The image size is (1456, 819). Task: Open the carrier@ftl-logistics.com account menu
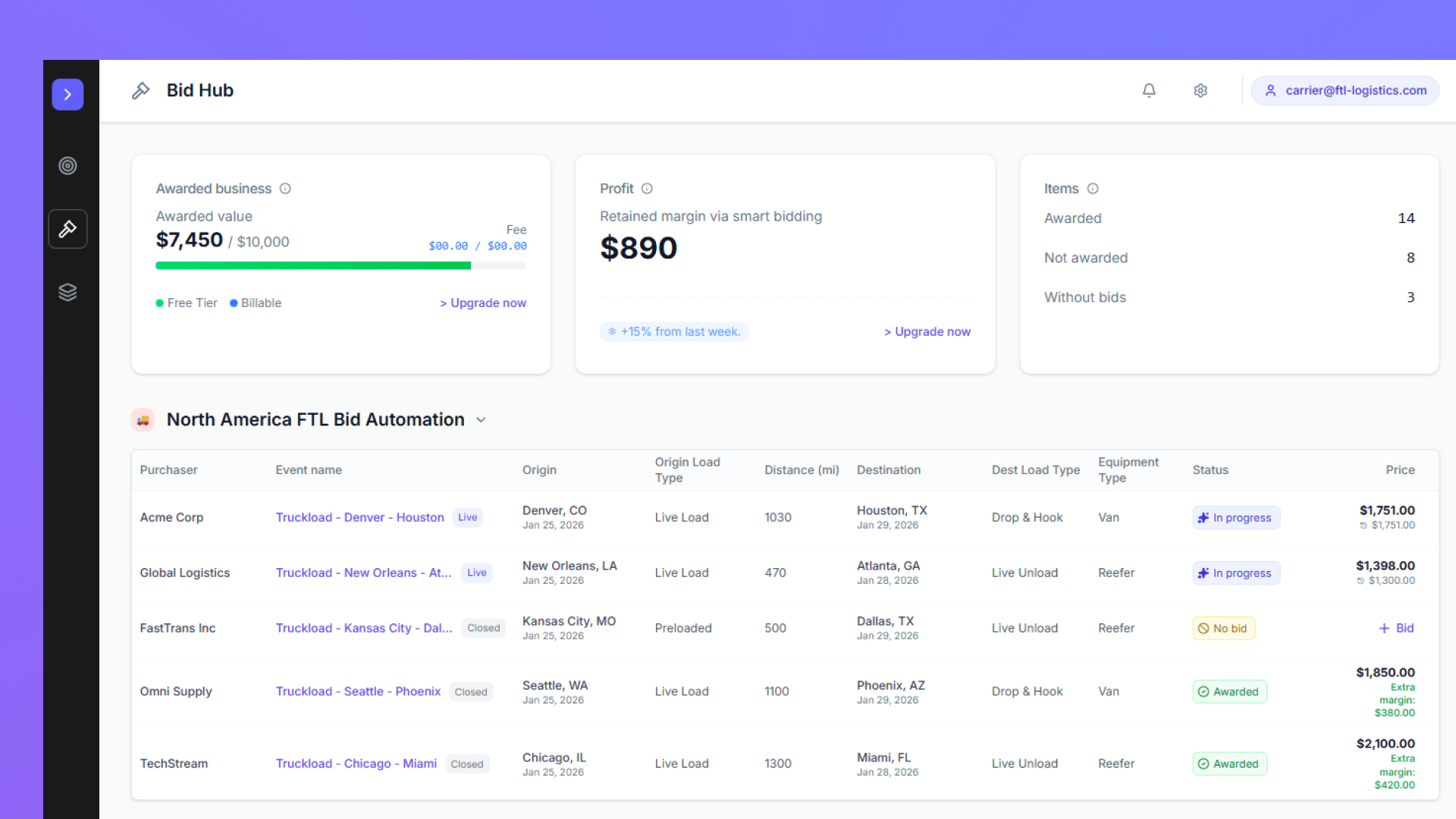point(1345,90)
